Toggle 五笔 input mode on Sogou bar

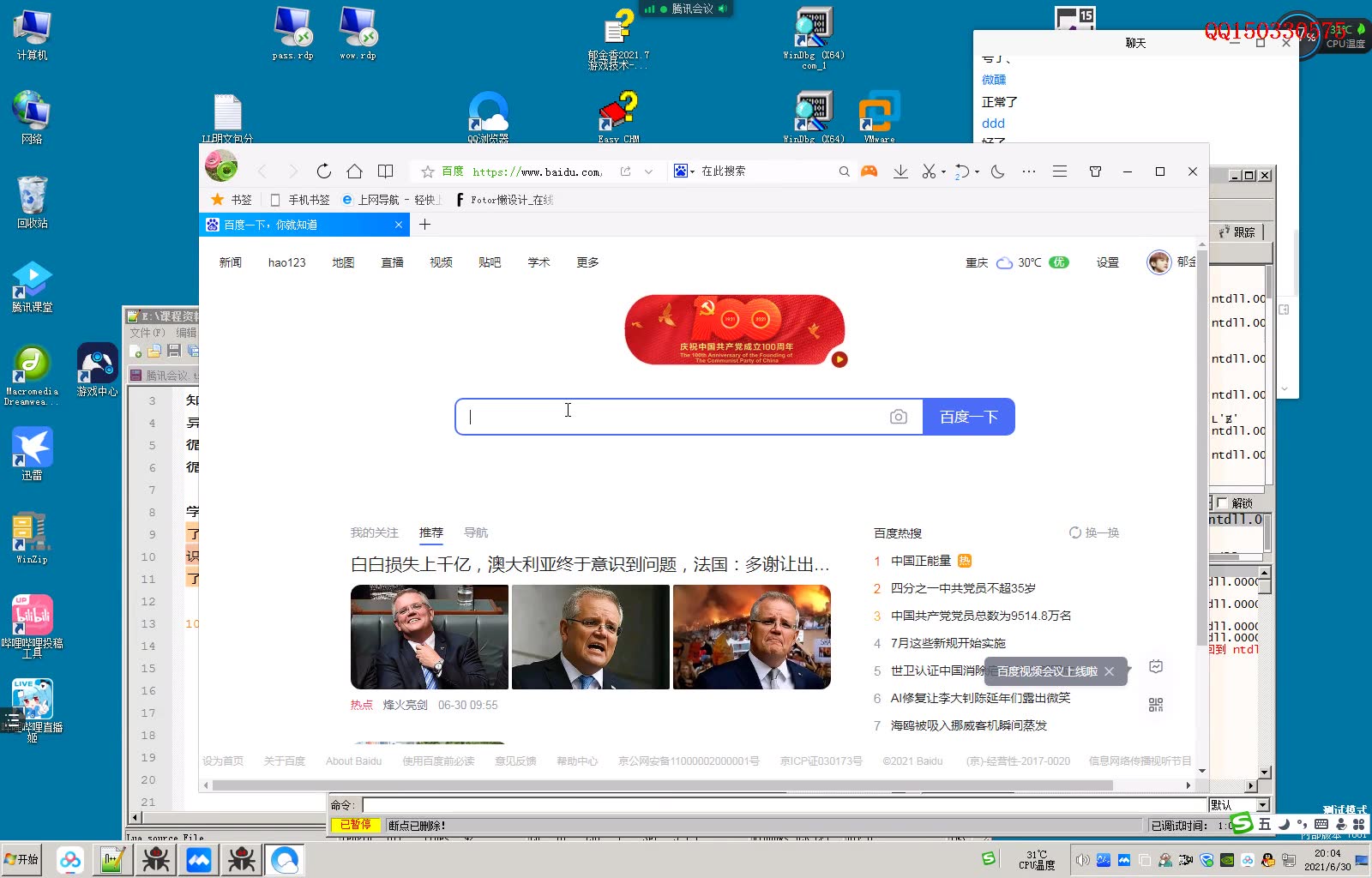1264,823
